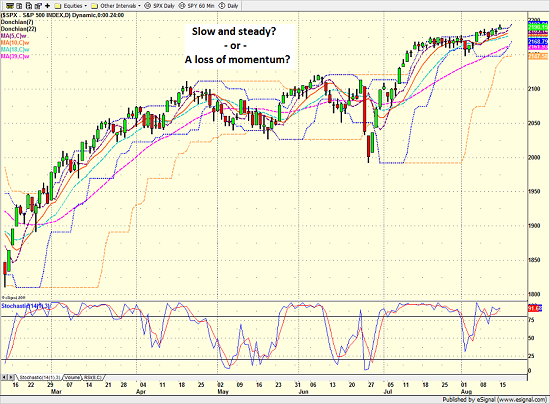Click the third toolbar page-copy icon
Screen dimensions: 550x404
tap(29, 6)
